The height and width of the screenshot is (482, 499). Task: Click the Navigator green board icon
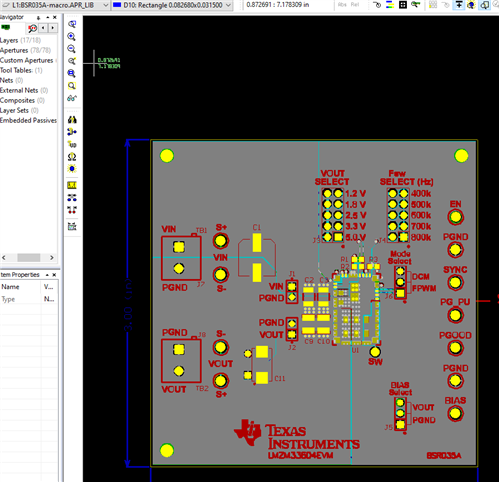6,28
